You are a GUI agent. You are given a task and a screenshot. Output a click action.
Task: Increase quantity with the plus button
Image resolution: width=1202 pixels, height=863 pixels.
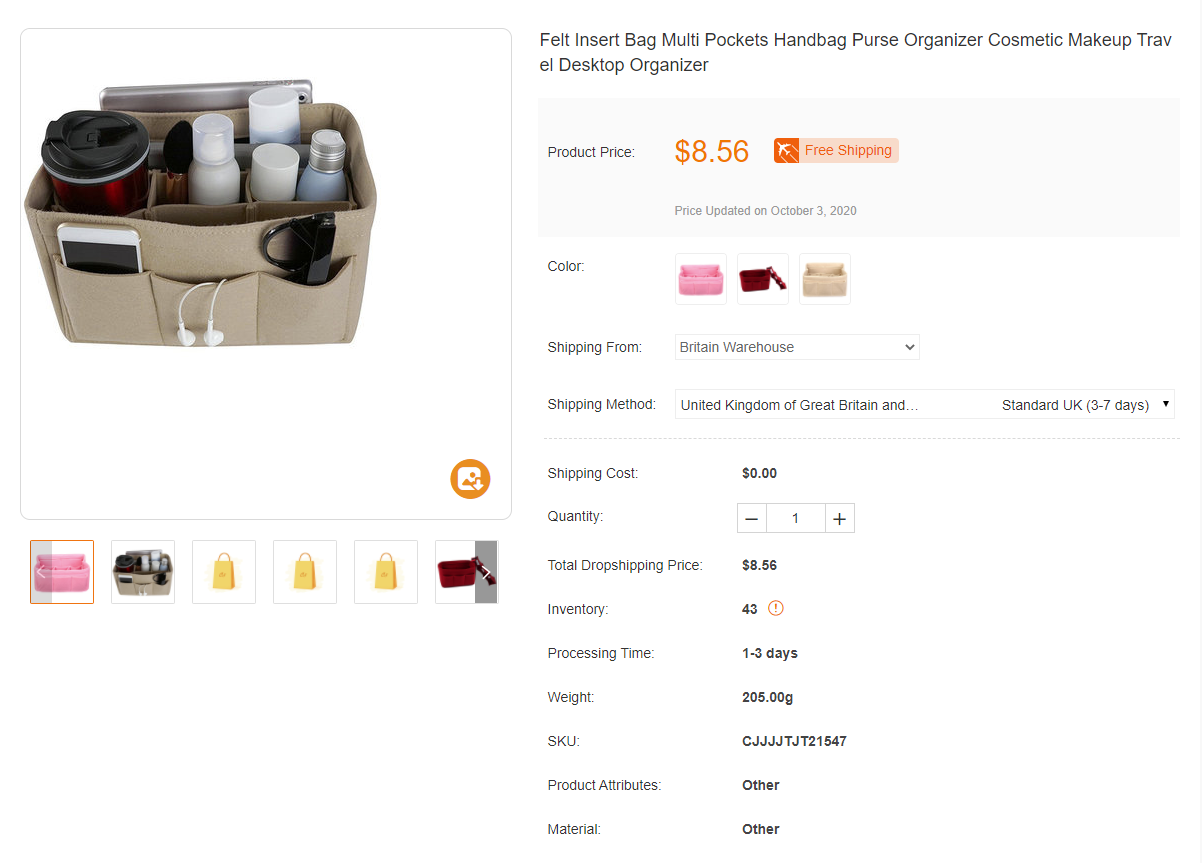coord(840,518)
